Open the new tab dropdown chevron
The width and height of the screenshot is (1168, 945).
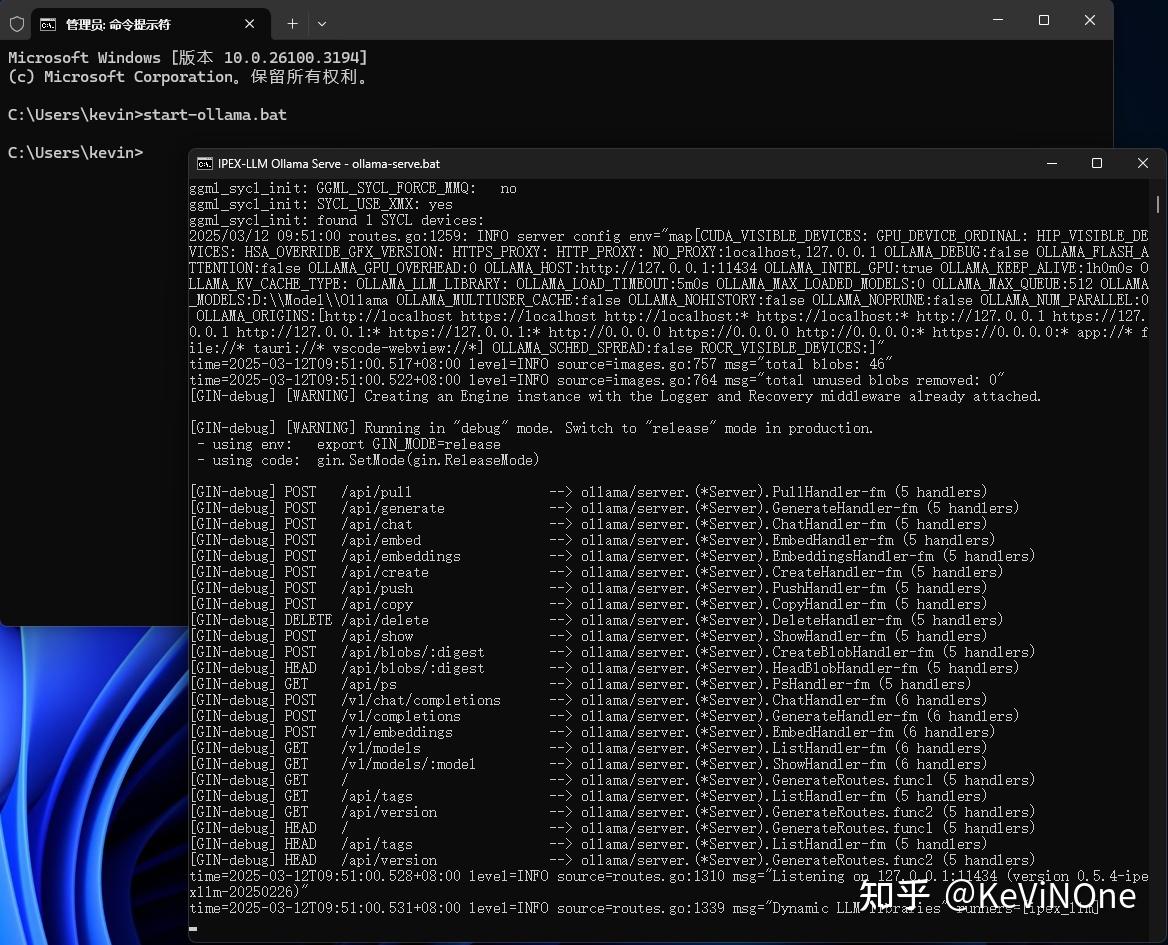pyautogui.click(x=322, y=23)
